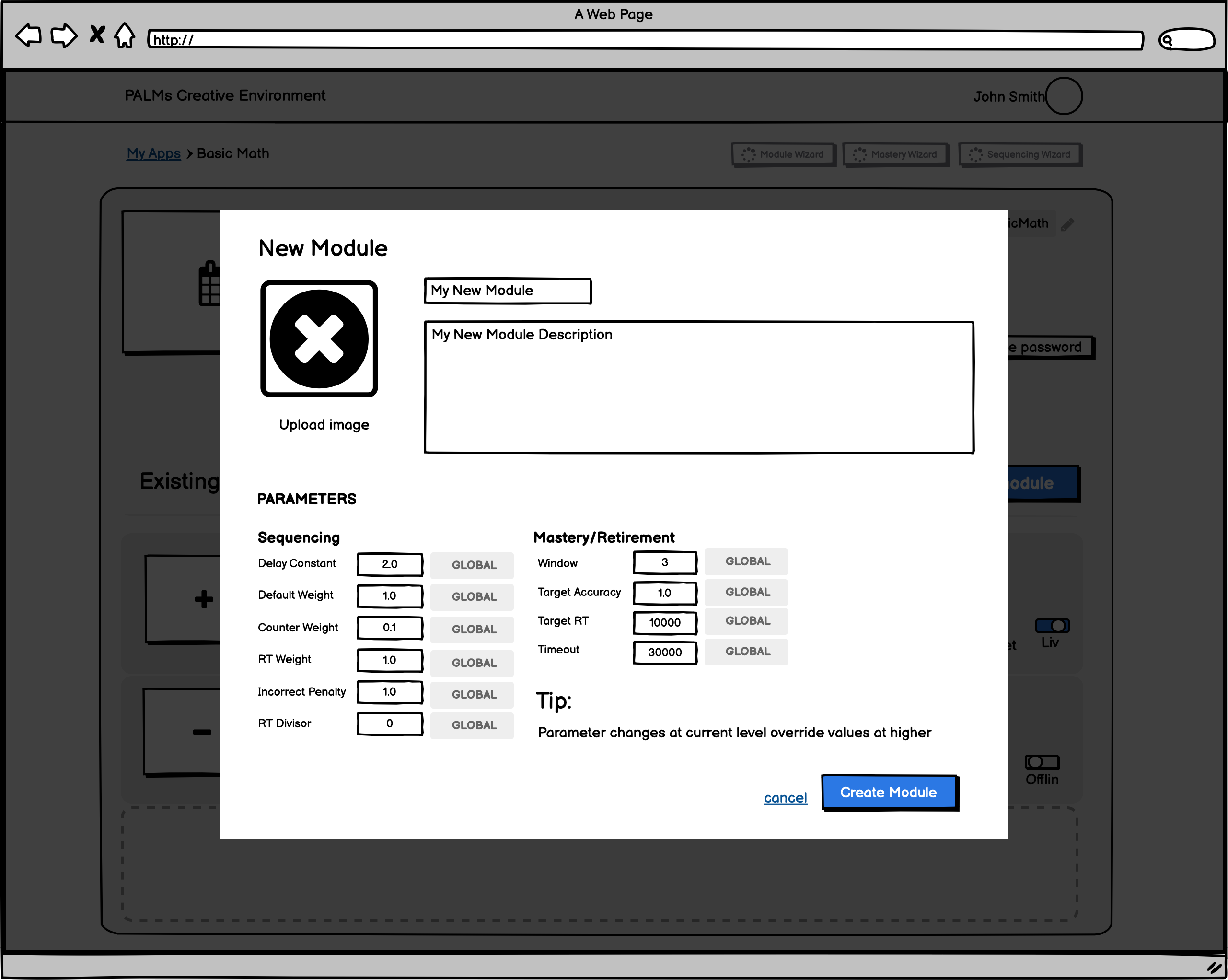Screen dimensions: 1228x980
Task: Click the http:// address bar
Action: point(645,40)
